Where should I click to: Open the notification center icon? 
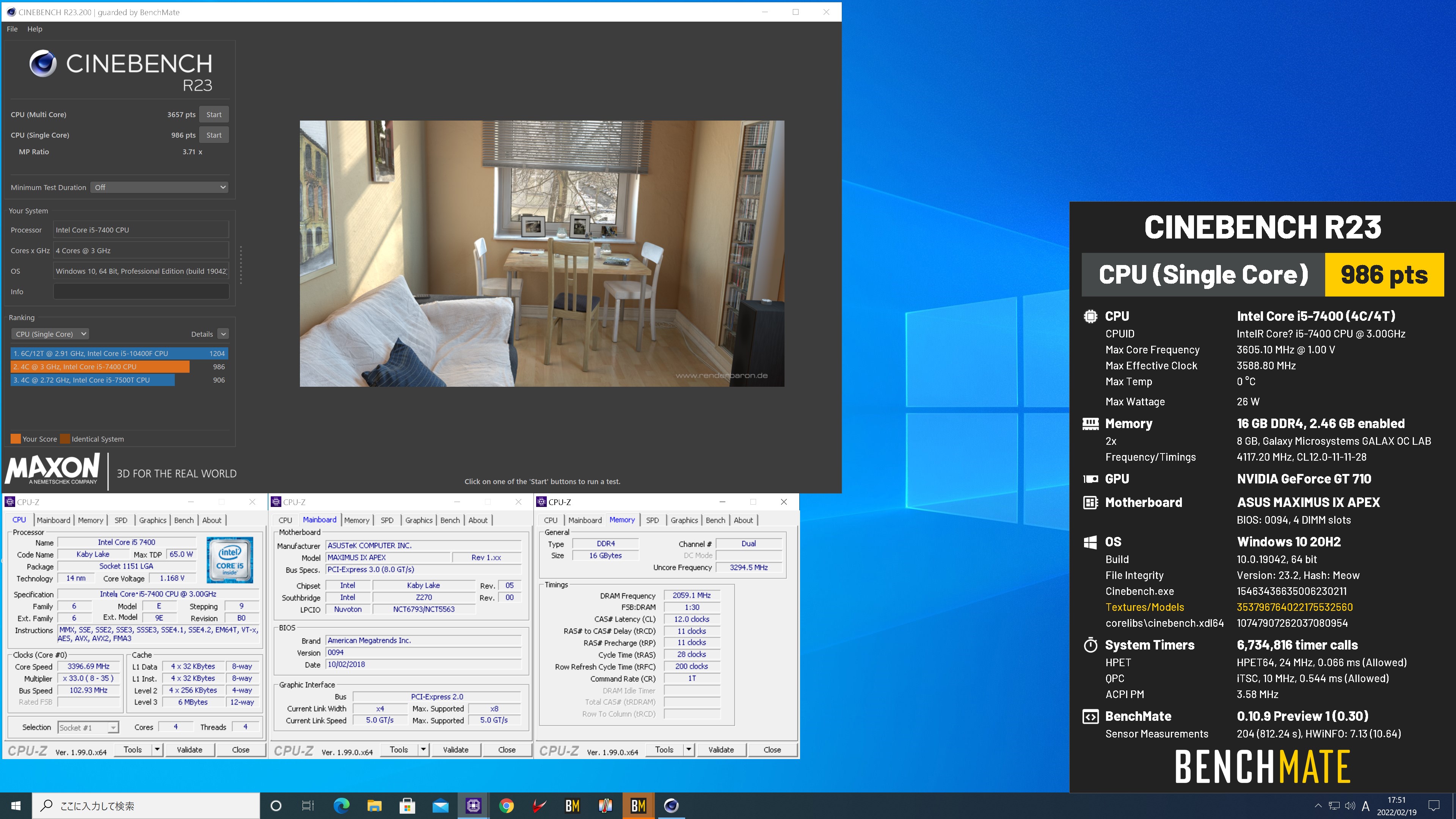click(1434, 805)
